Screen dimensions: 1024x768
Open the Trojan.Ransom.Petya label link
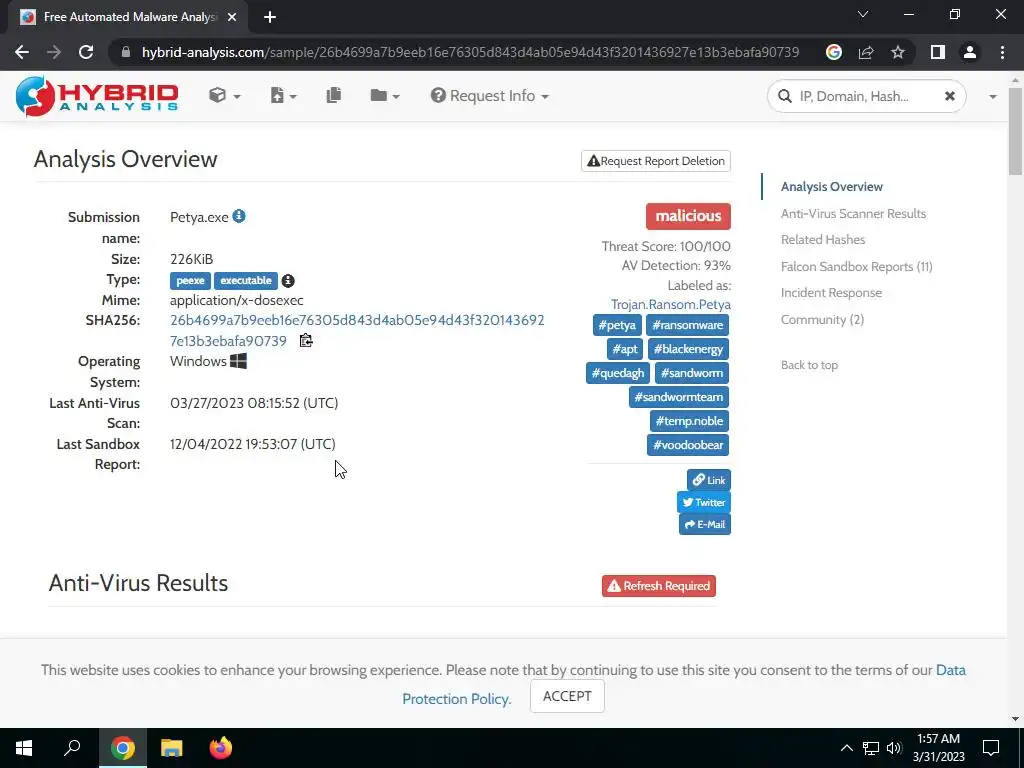pos(671,304)
